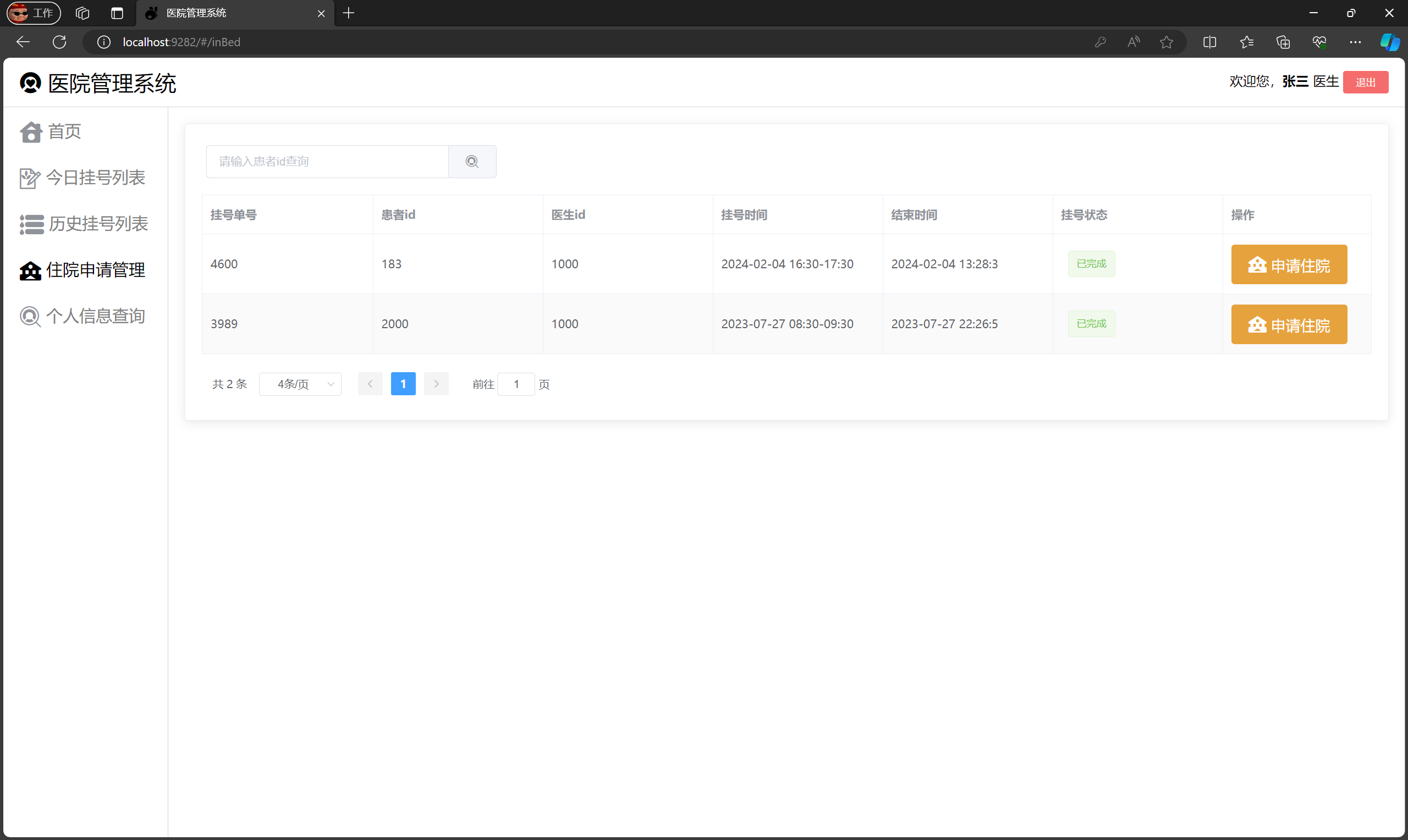
Task: Open the 工作 browser profile menu
Action: click(34, 13)
